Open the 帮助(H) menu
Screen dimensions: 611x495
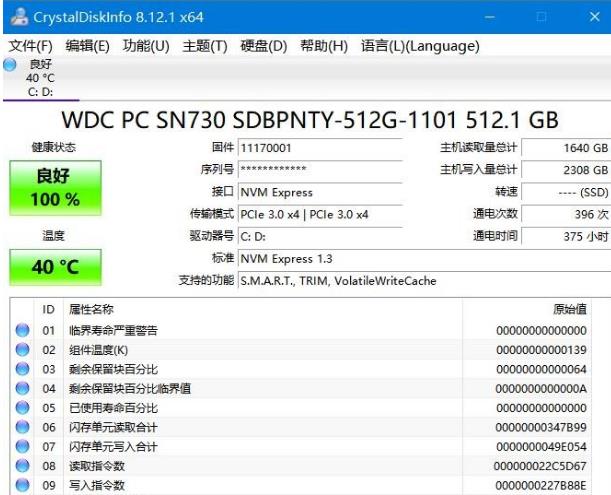(x=323, y=46)
